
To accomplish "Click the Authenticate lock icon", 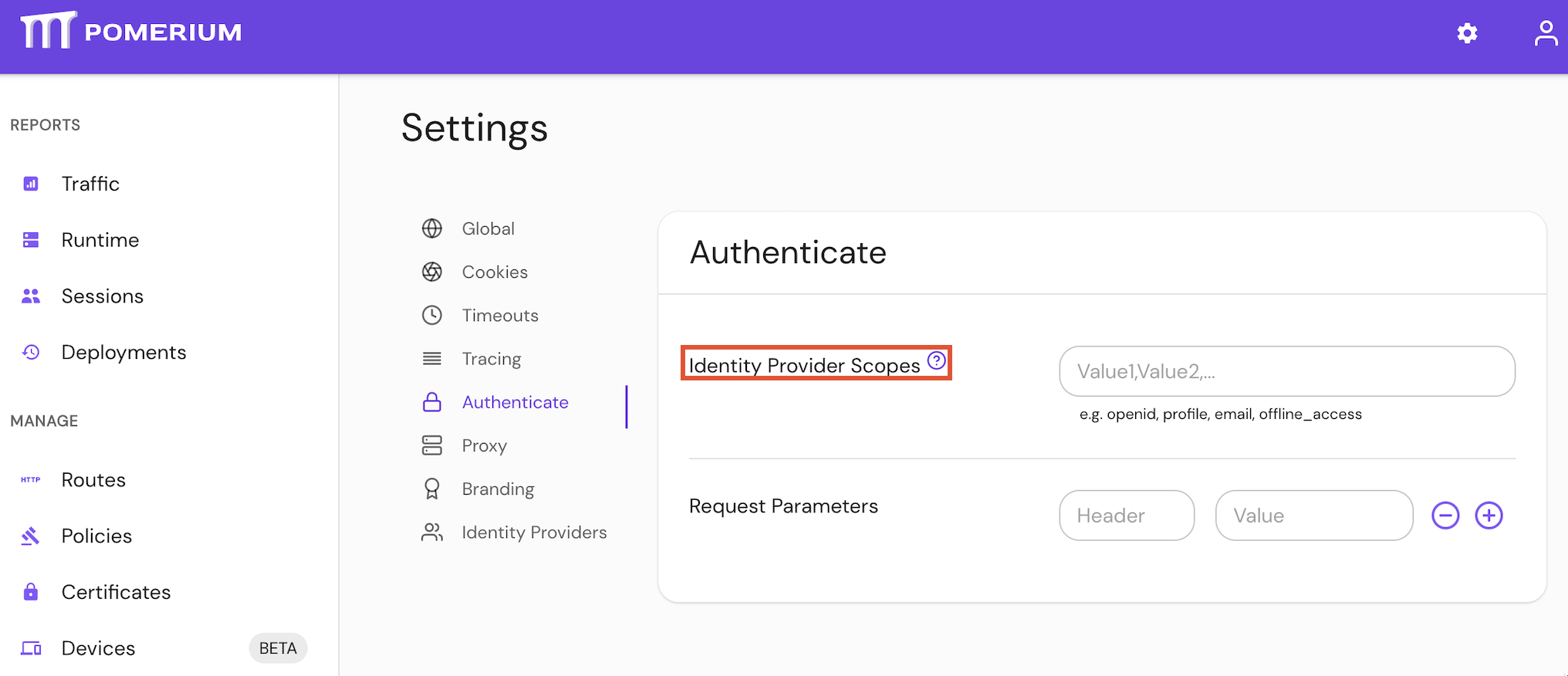I will coord(431,401).
